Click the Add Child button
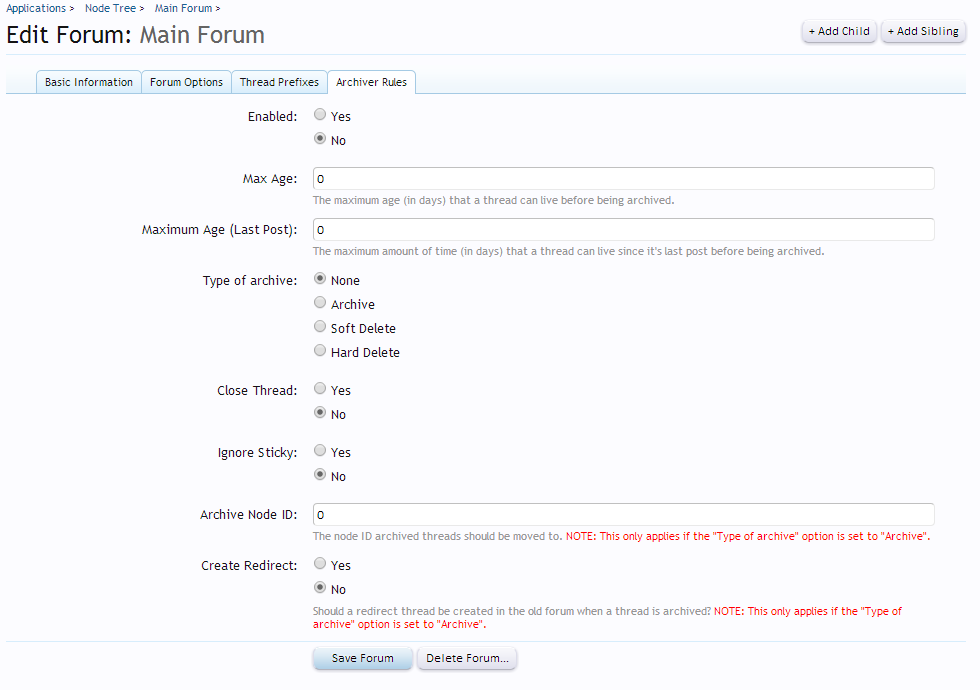The image size is (980, 690). (x=839, y=31)
